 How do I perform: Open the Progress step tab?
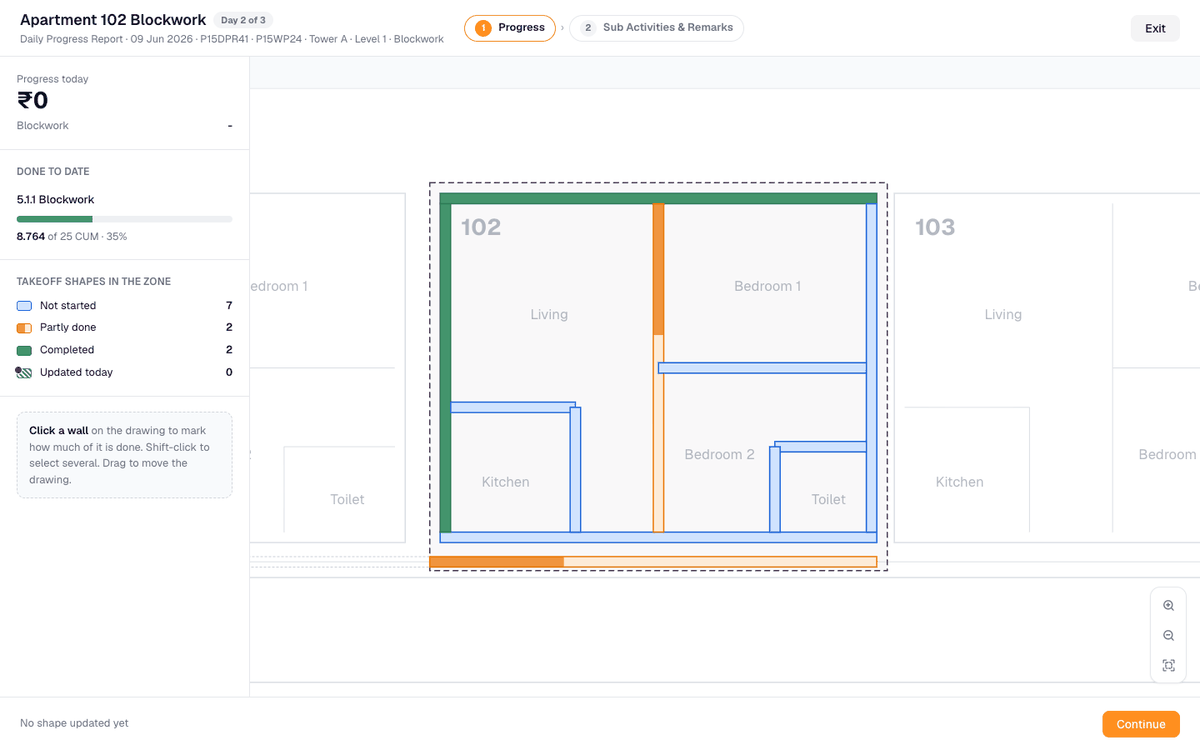(510, 28)
